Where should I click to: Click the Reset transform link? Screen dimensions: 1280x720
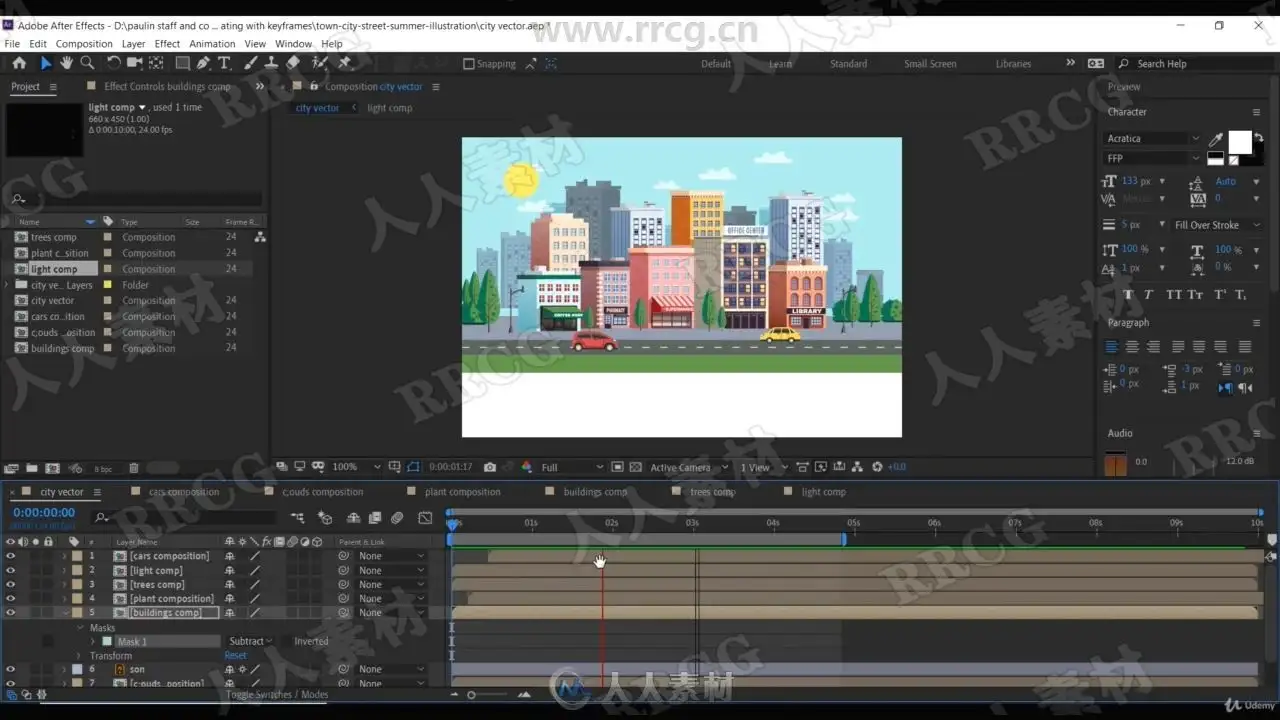235,656
